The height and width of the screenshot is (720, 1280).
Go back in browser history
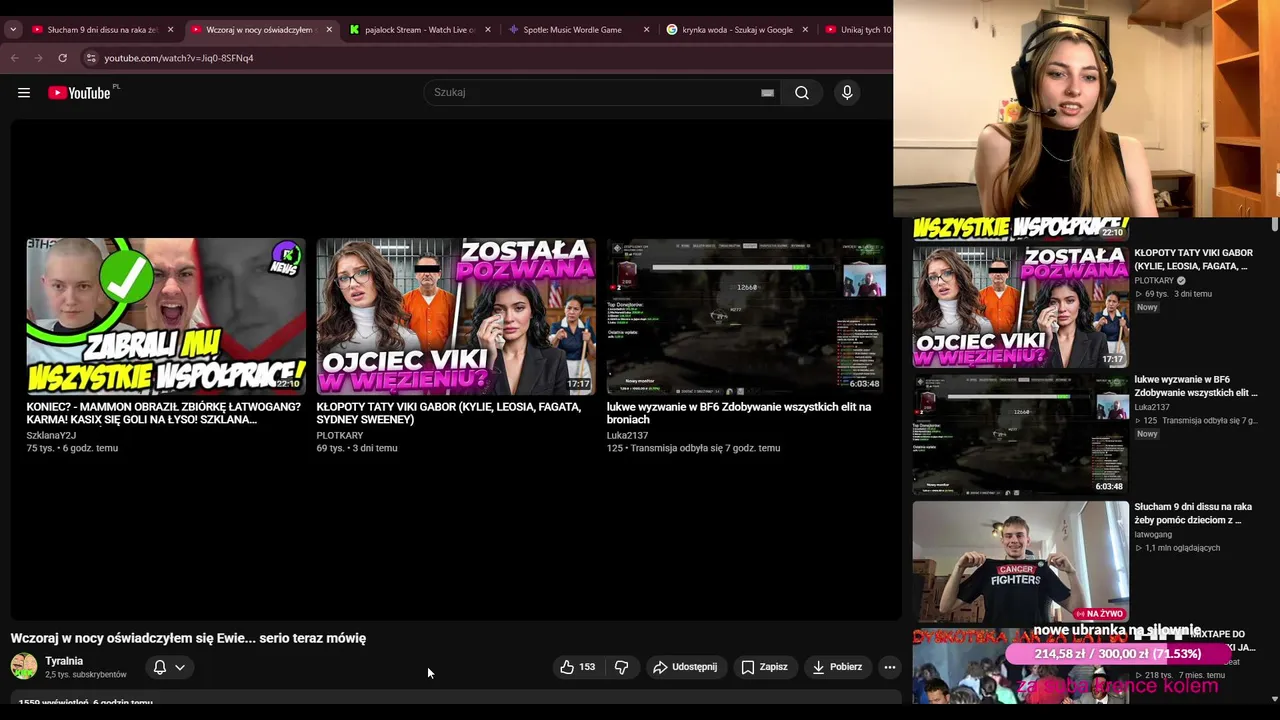[x=15, y=58]
